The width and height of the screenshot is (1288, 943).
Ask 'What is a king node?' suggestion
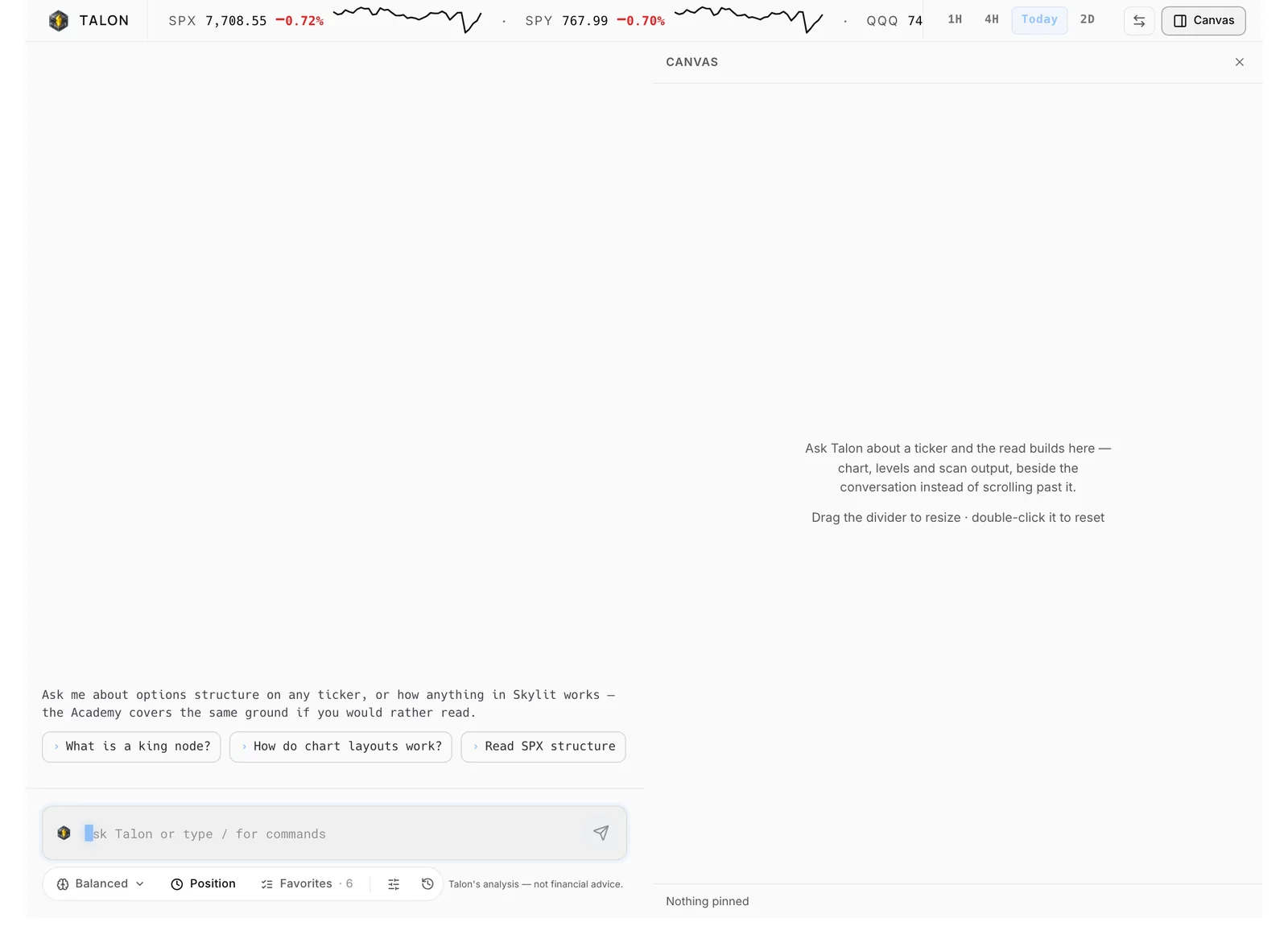pyautogui.click(x=131, y=747)
